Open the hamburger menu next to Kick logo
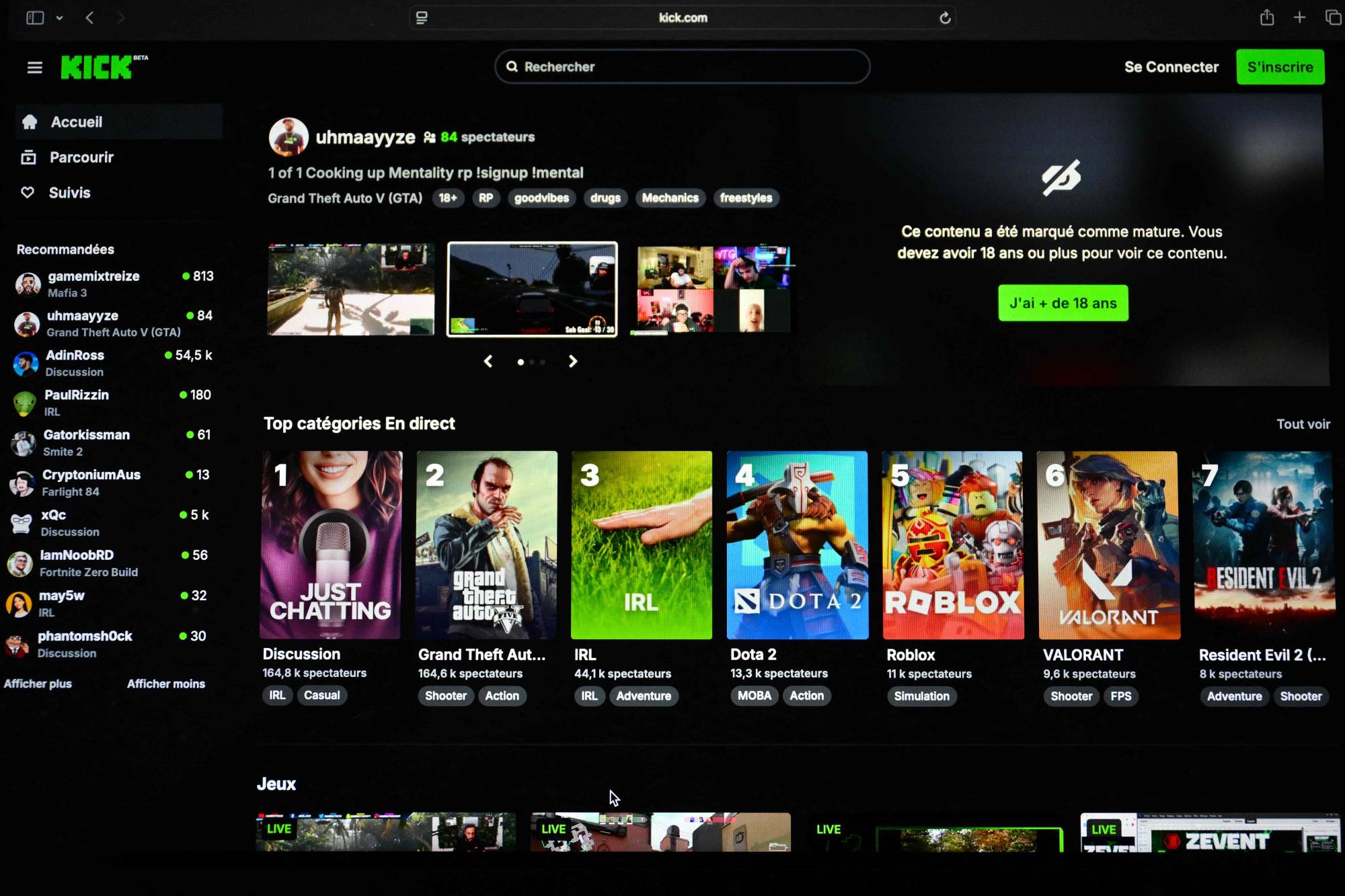This screenshot has width=1345, height=896. 34,67
